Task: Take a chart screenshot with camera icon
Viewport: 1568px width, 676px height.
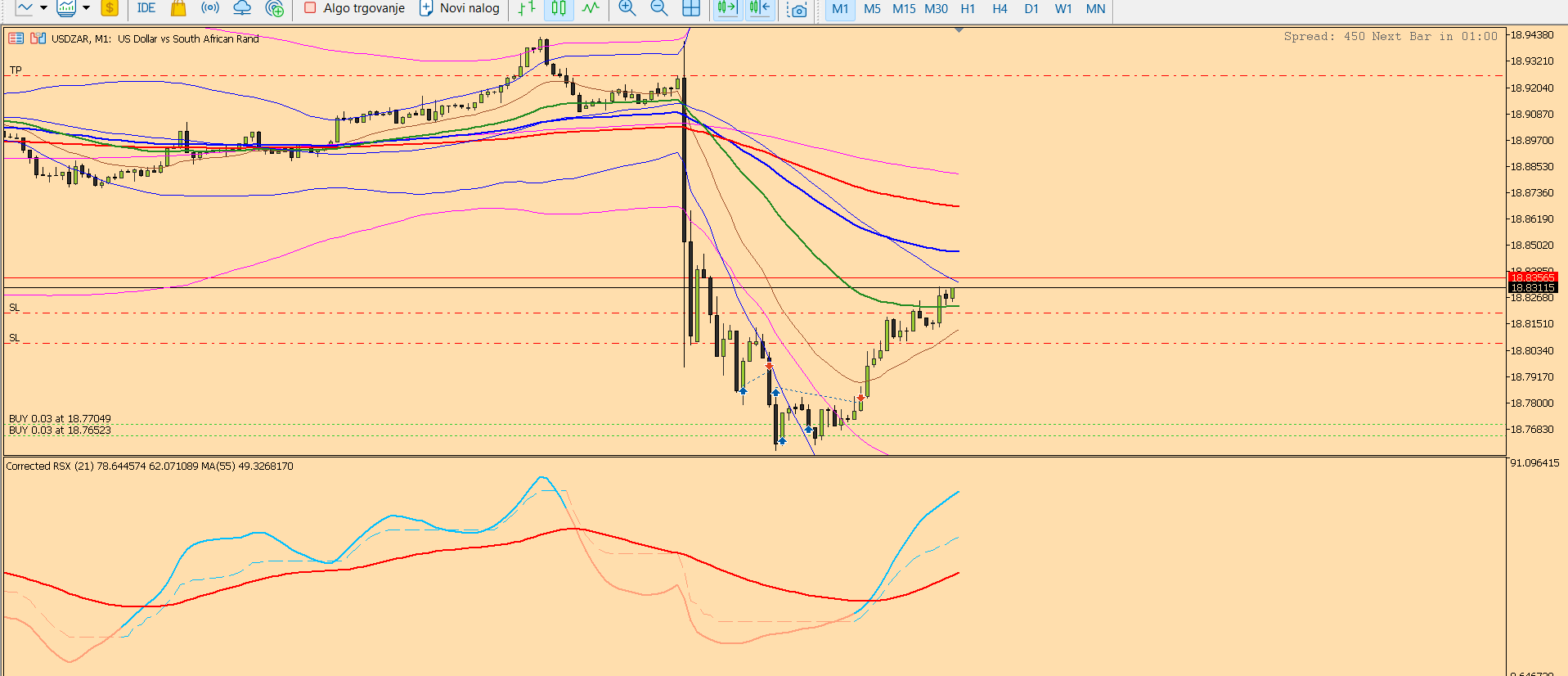Action: pos(797,9)
